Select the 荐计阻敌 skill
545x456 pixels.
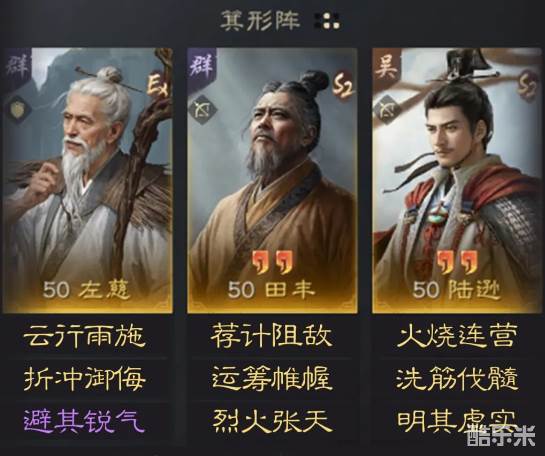click(271, 336)
